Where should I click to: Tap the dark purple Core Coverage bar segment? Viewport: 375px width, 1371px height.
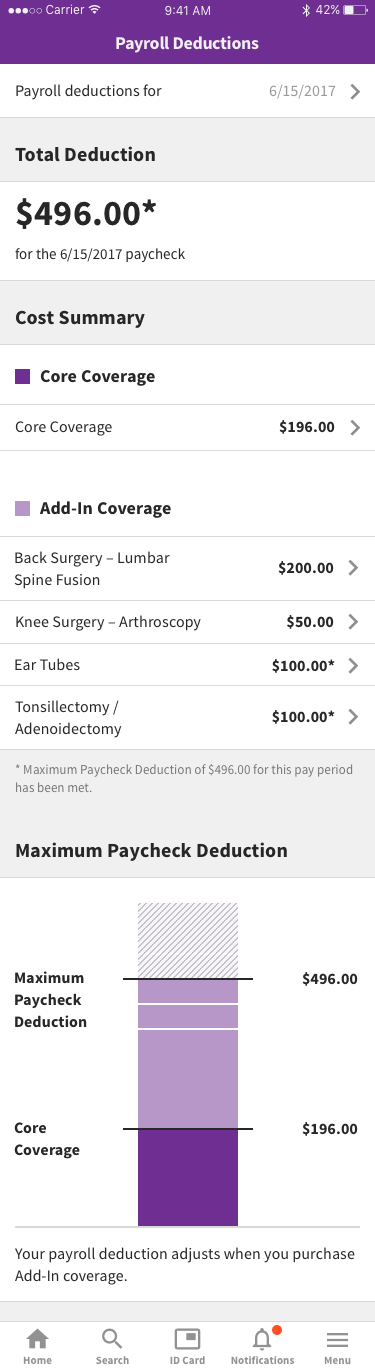tap(188, 1177)
